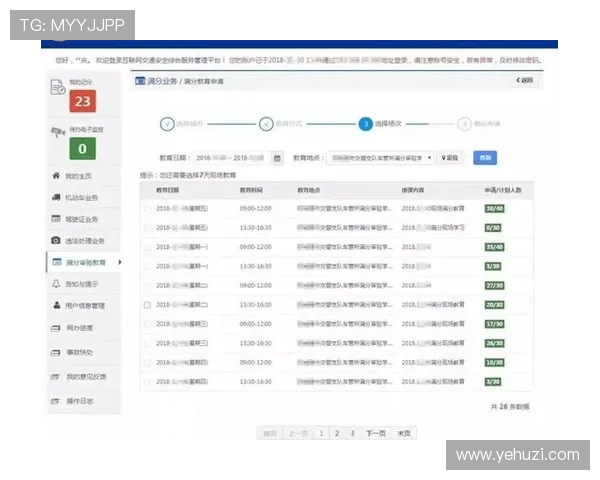Click the step 4 circle

coord(465,124)
